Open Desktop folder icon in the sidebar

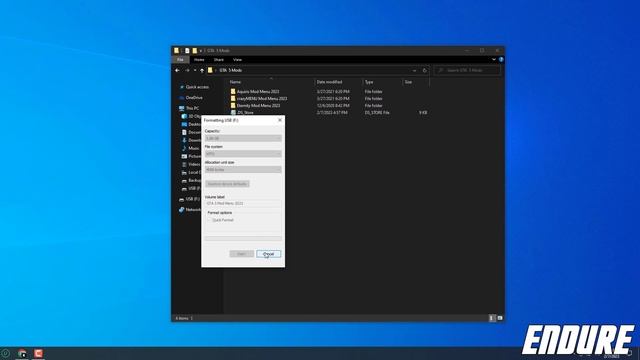[184, 124]
